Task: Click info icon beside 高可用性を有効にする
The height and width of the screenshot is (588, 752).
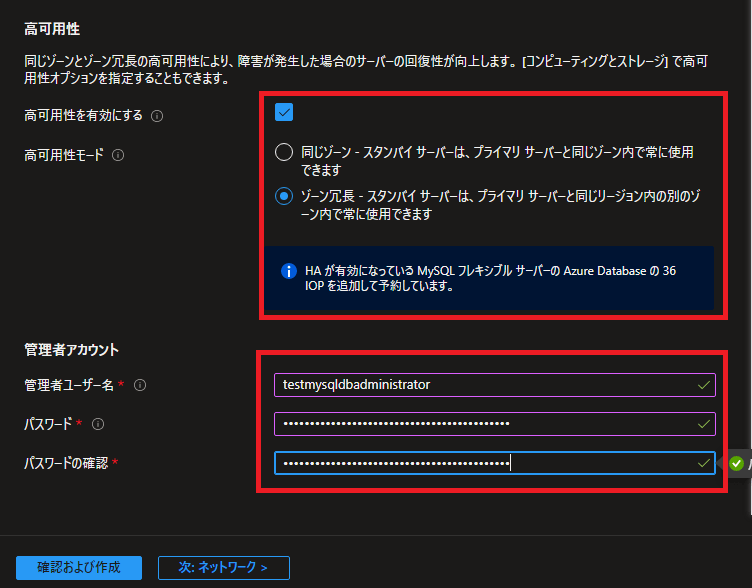Action: pyautogui.click(x=157, y=116)
